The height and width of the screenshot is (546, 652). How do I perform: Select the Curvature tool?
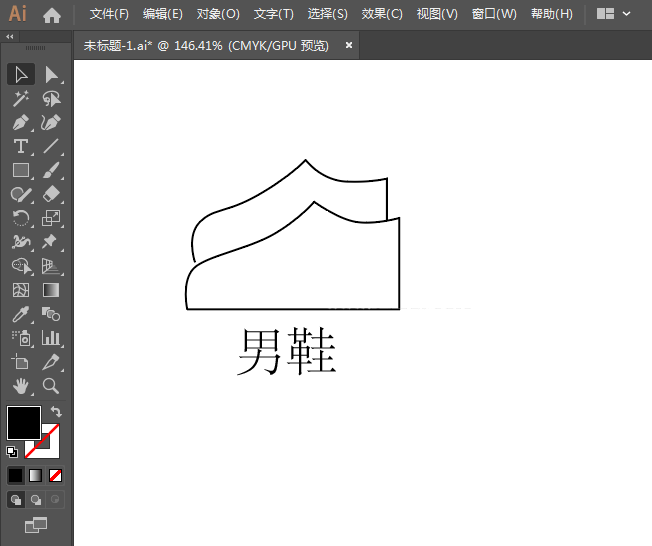point(51,123)
